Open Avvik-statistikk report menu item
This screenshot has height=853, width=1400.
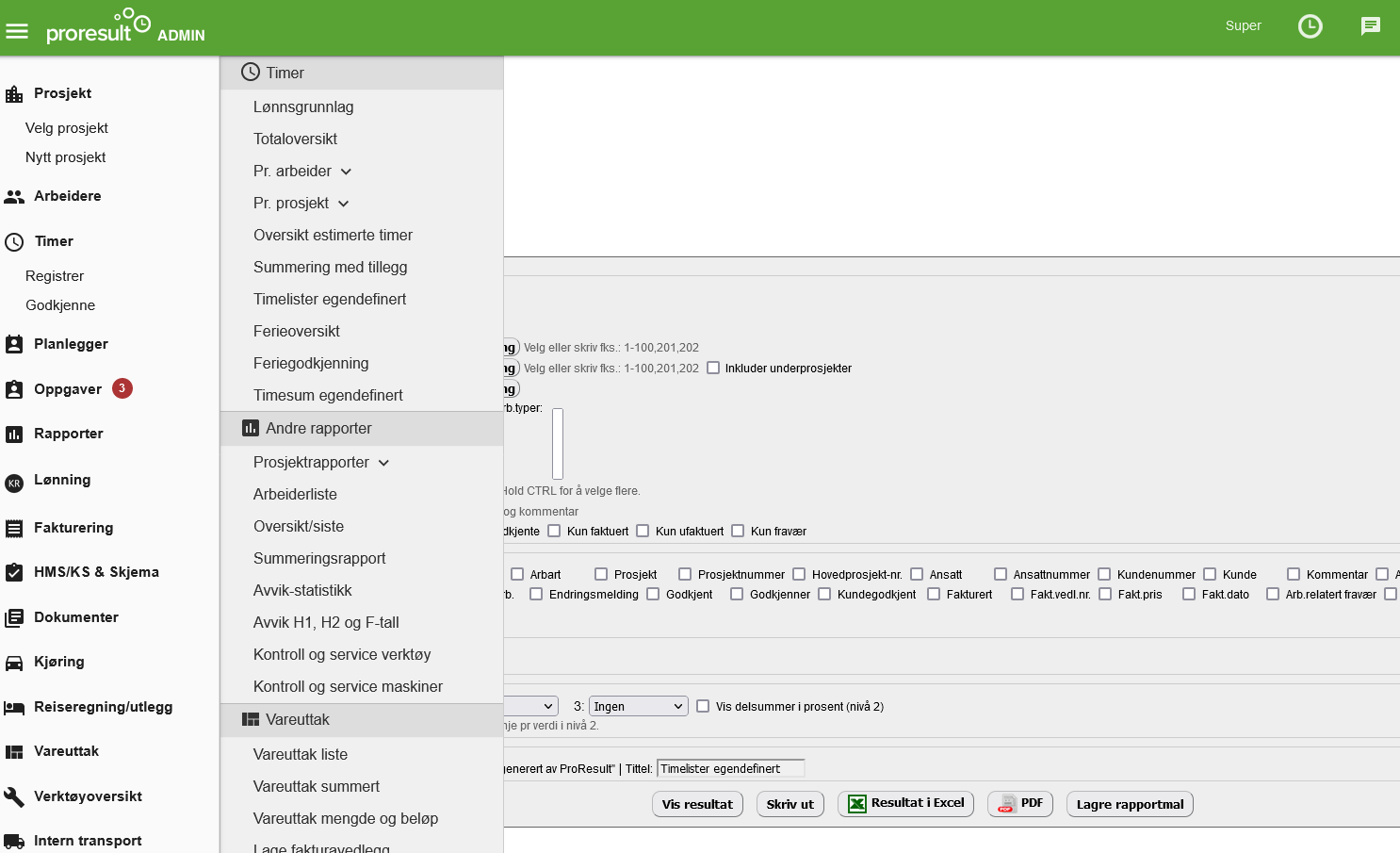click(x=301, y=590)
